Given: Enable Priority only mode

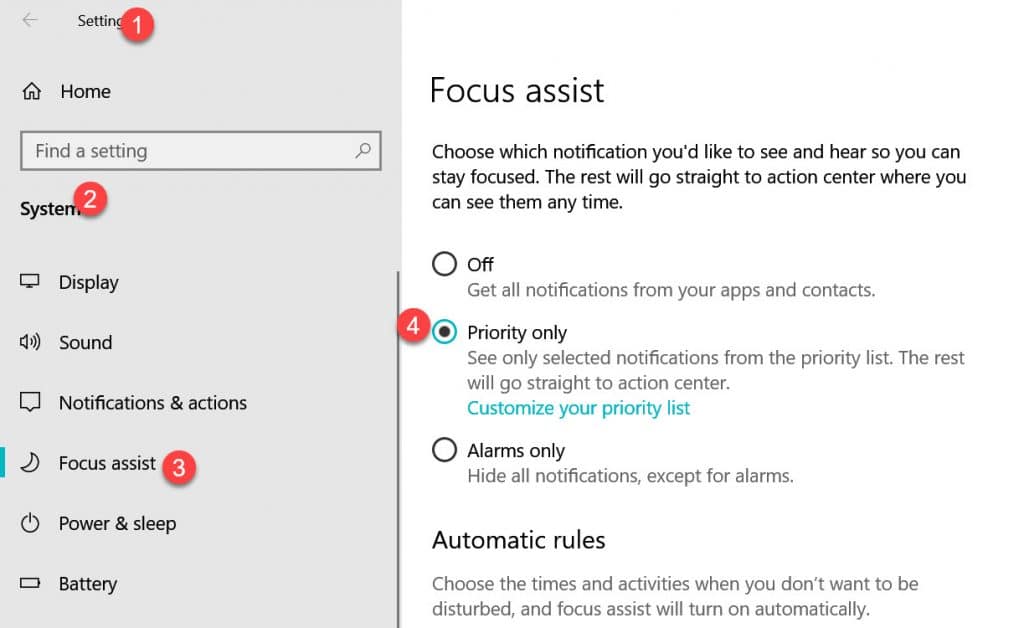Looking at the screenshot, I should tap(444, 331).
